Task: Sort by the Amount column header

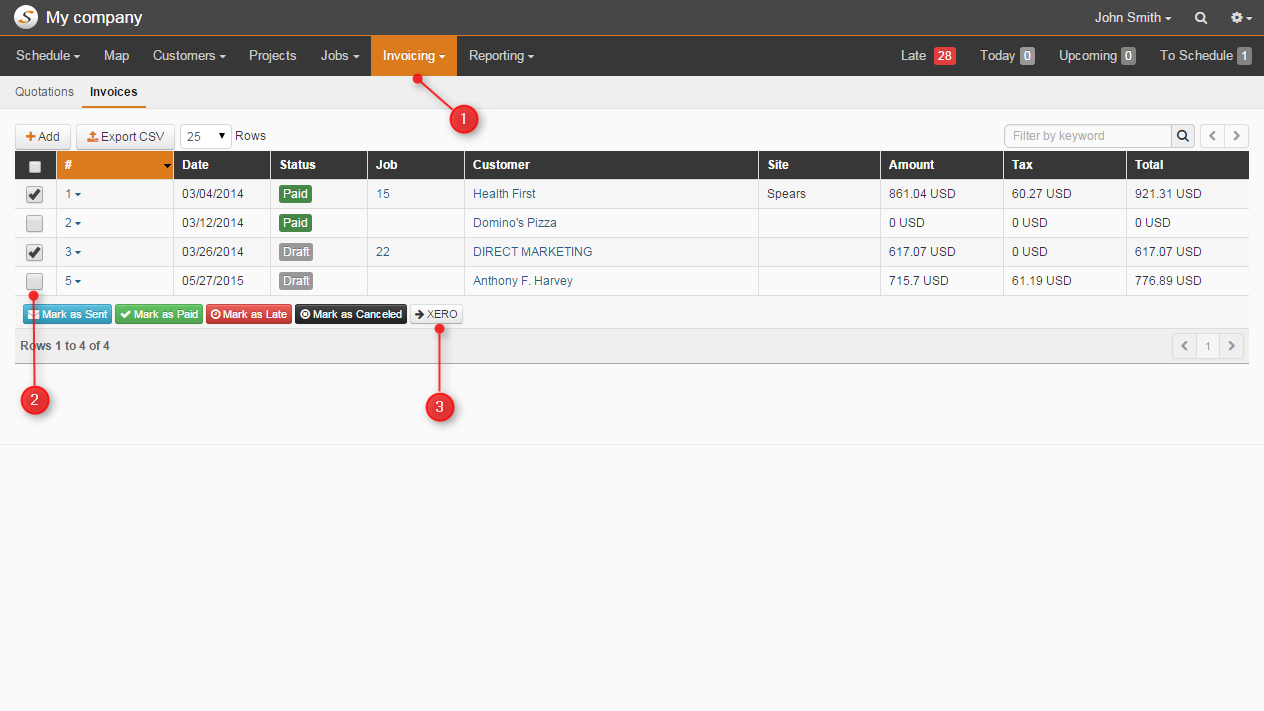Action: 942,165
